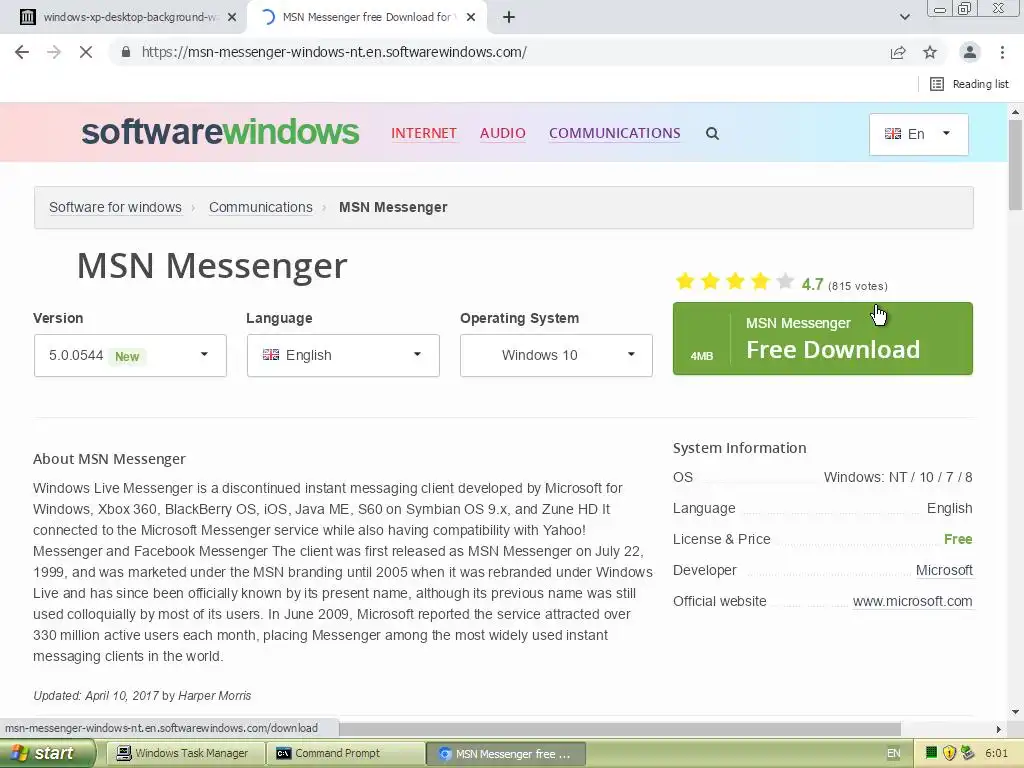Open the Windows XP start button
The height and width of the screenshot is (768, 1024).
click(47, 753)
